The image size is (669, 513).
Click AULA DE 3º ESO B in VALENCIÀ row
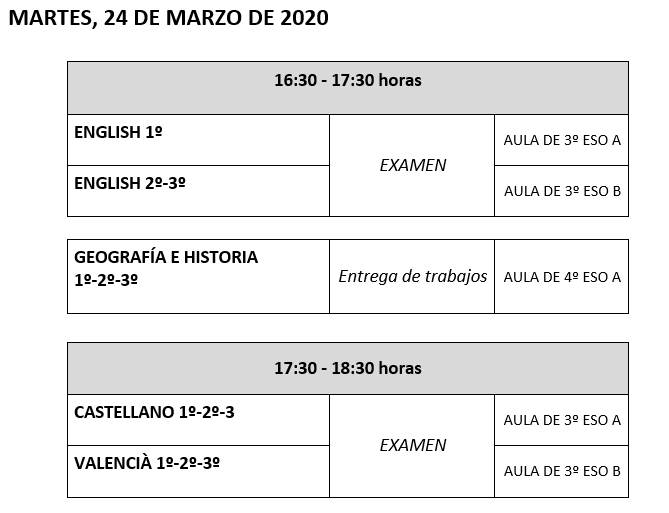(562, 471)
